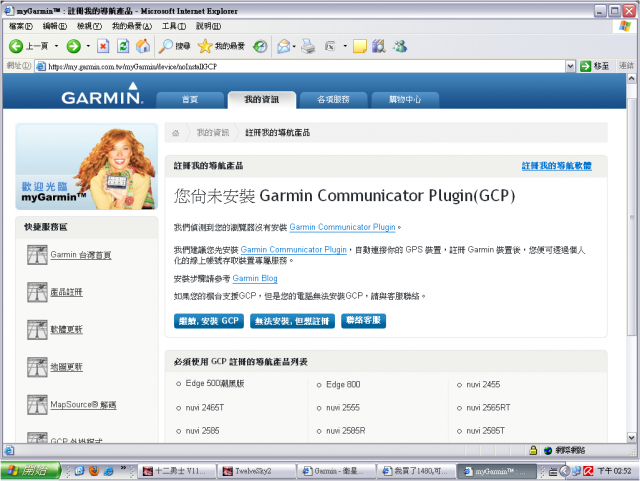Open the Messenger people icon
This screenshot has width=640, height=481.
coord(400,46)
